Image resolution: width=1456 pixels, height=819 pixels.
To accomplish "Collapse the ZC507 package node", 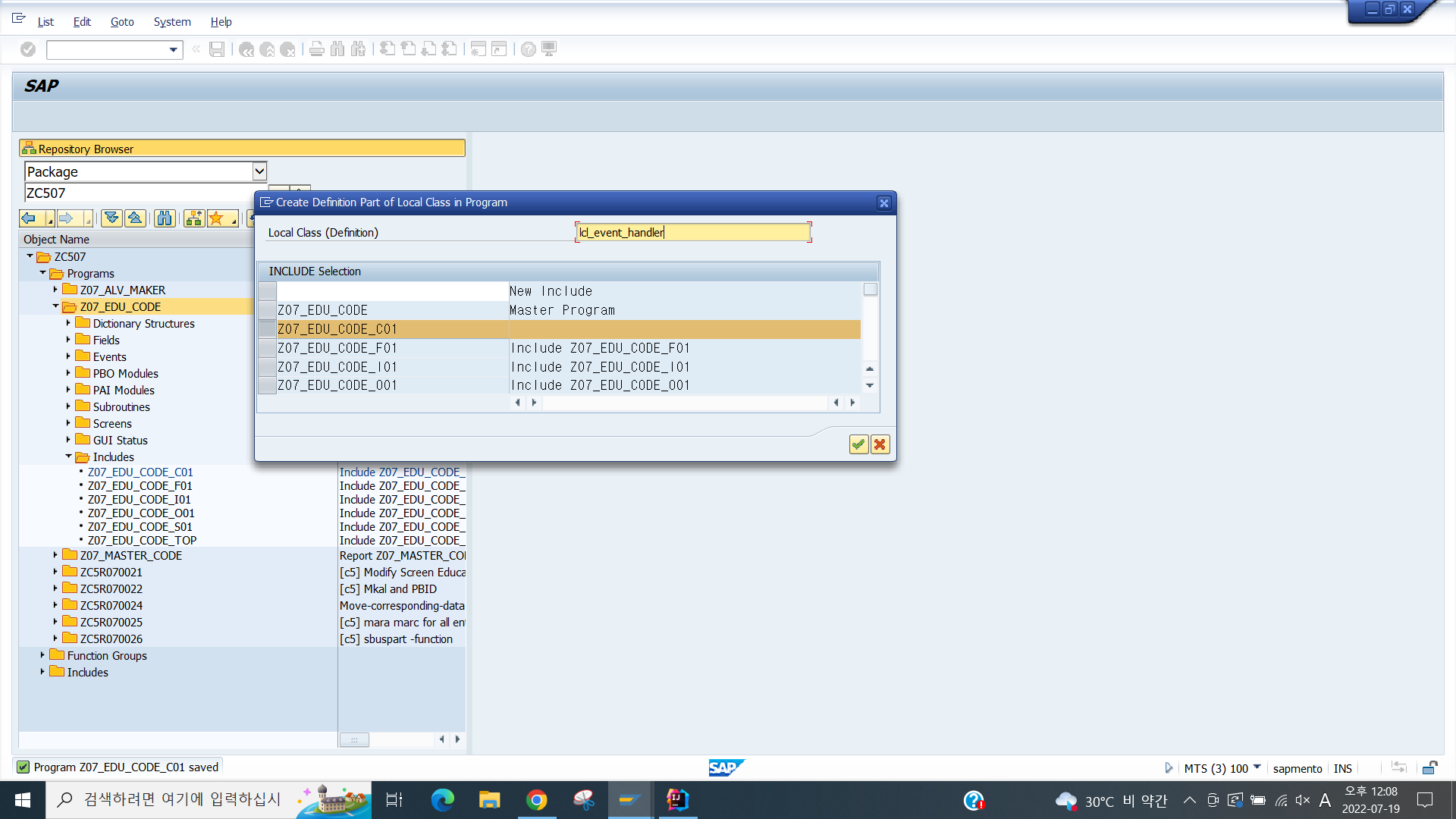I will (30, 256).
